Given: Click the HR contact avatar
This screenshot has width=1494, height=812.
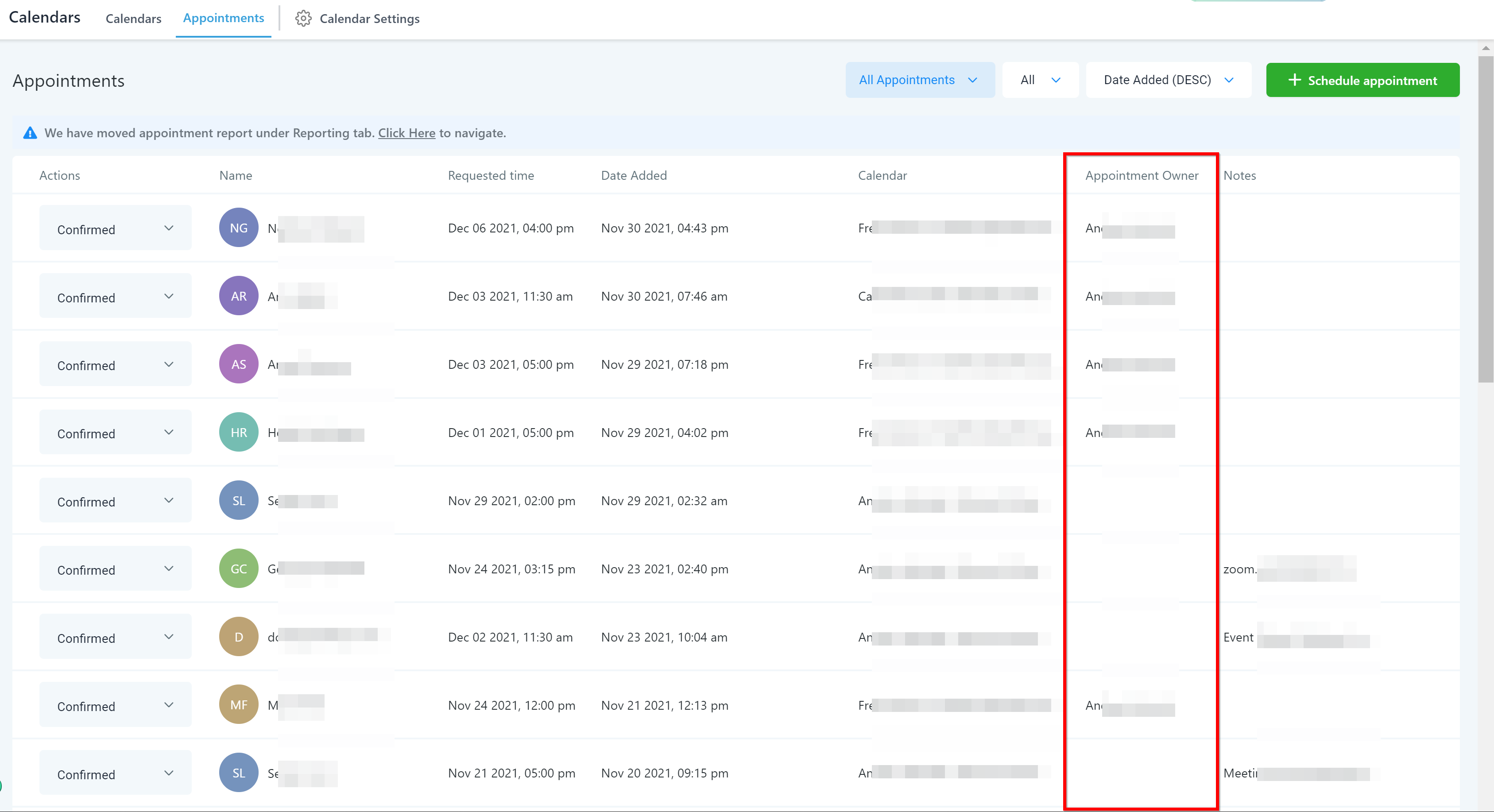Looking at the screenshot, I should 238,432.
